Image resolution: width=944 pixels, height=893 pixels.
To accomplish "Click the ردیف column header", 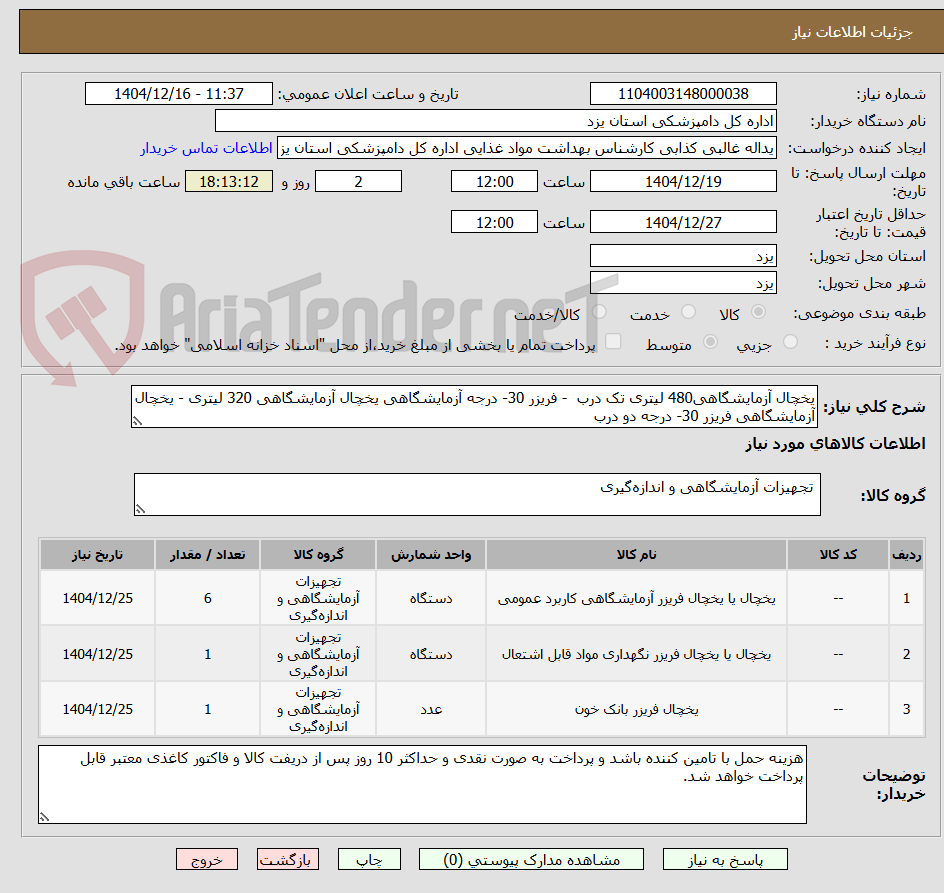I will pyautogui.click(x=907, y=555).
